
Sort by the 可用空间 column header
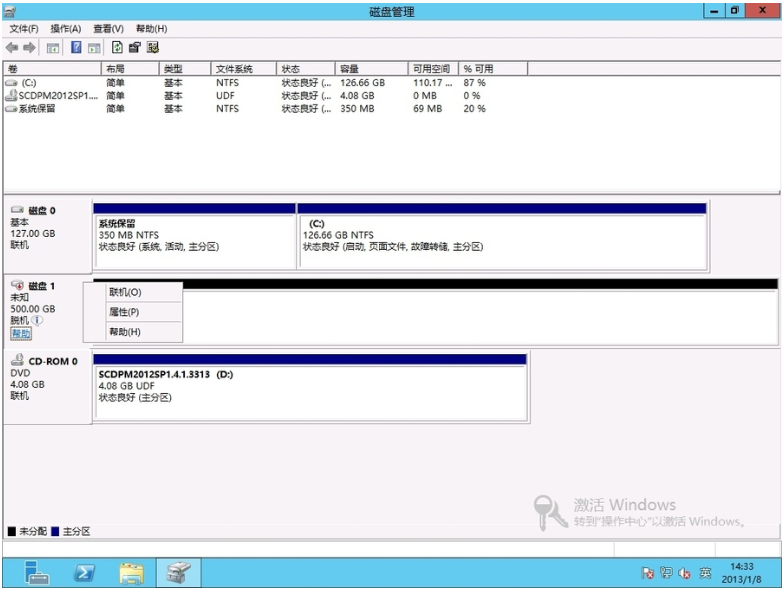[434, 68]
